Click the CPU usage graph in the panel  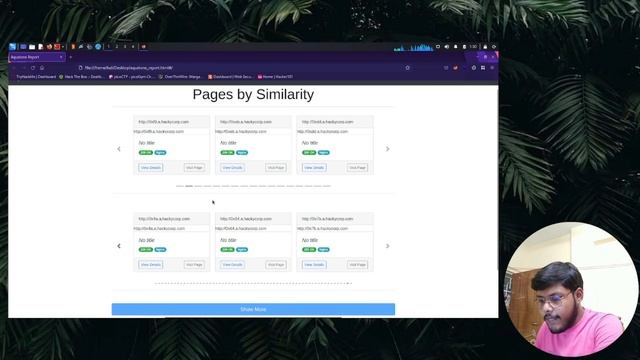[413, 47]
